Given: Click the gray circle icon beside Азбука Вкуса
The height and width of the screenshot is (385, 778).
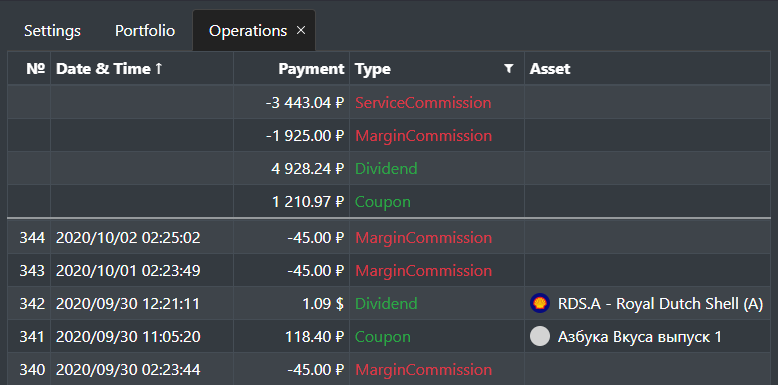Looking at the screenshot, I should (540, 336).
